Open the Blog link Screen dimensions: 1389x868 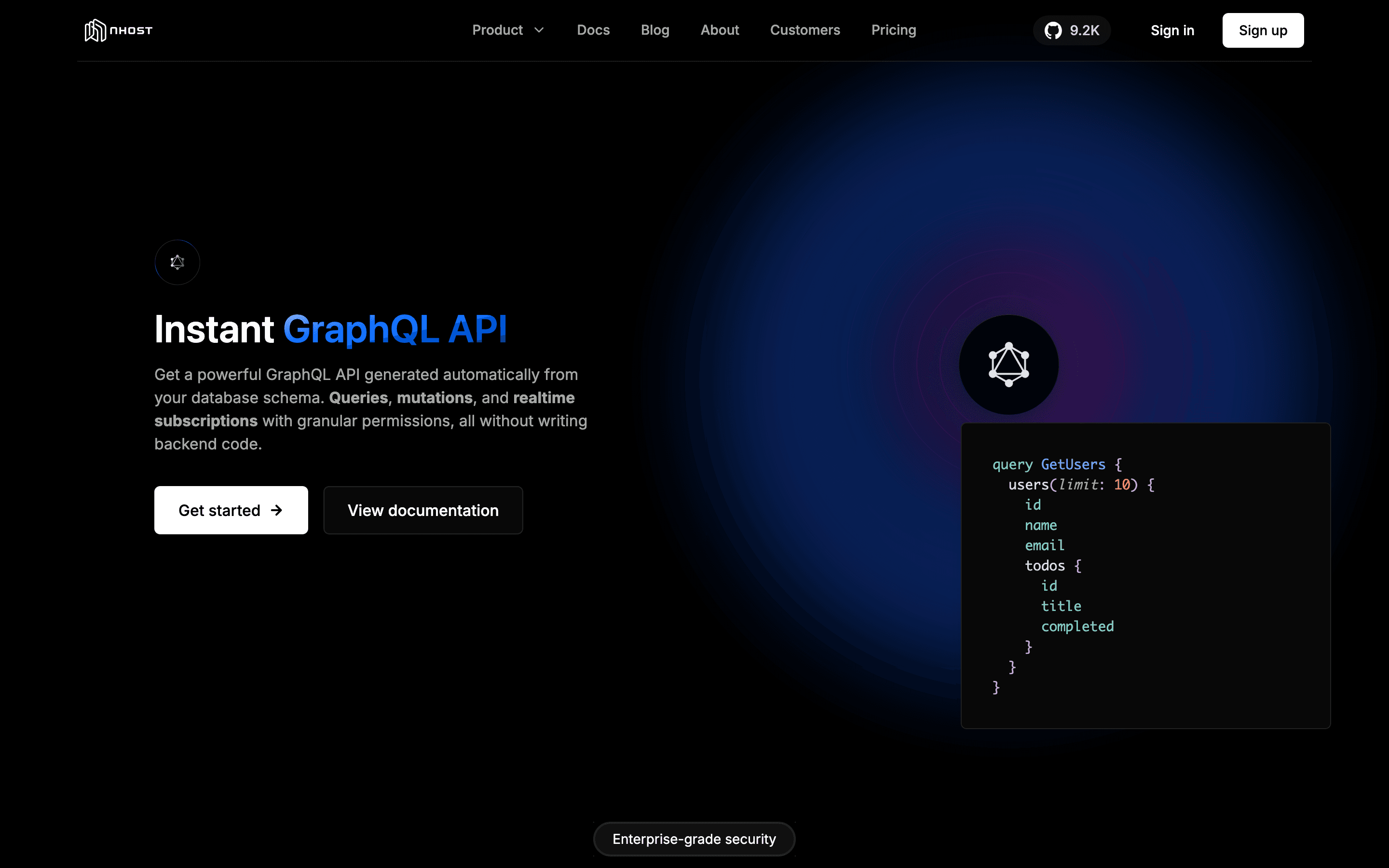(x=655, y=30)
